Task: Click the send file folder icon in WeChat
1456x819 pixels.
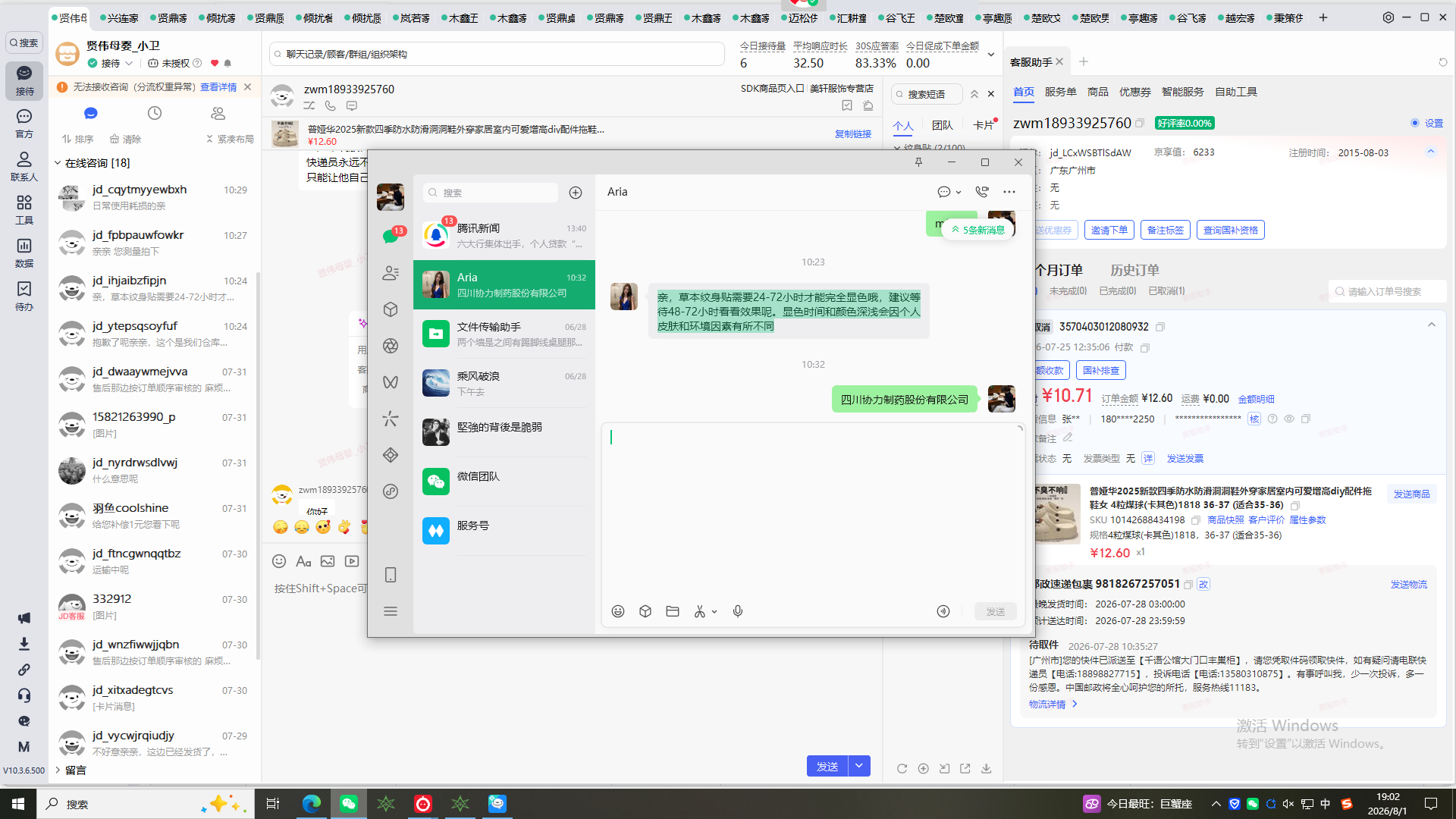Action: tap(673, 611)
